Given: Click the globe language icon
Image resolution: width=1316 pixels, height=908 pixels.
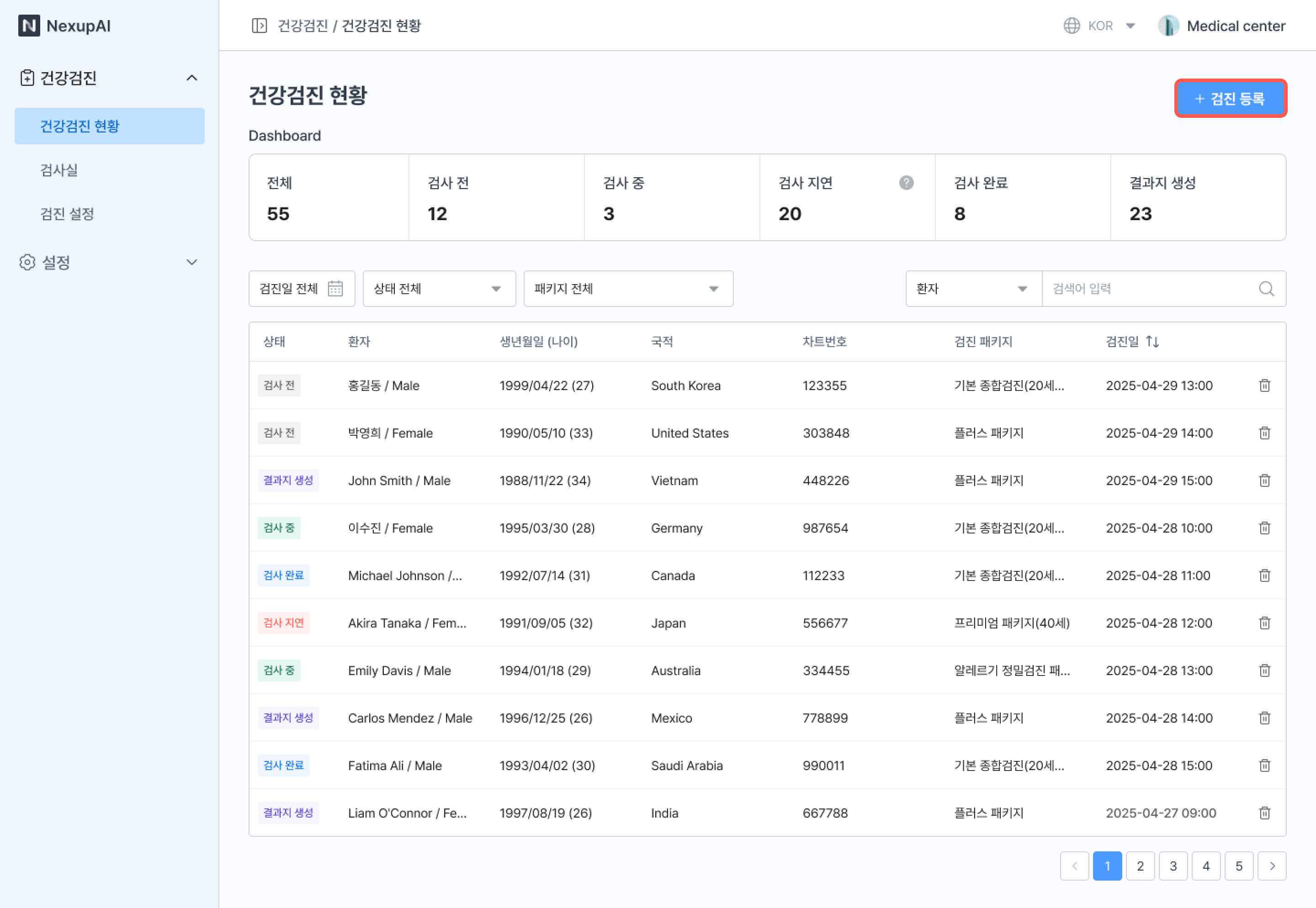Looking at the screenshot, I should [x=1071, y=26].
